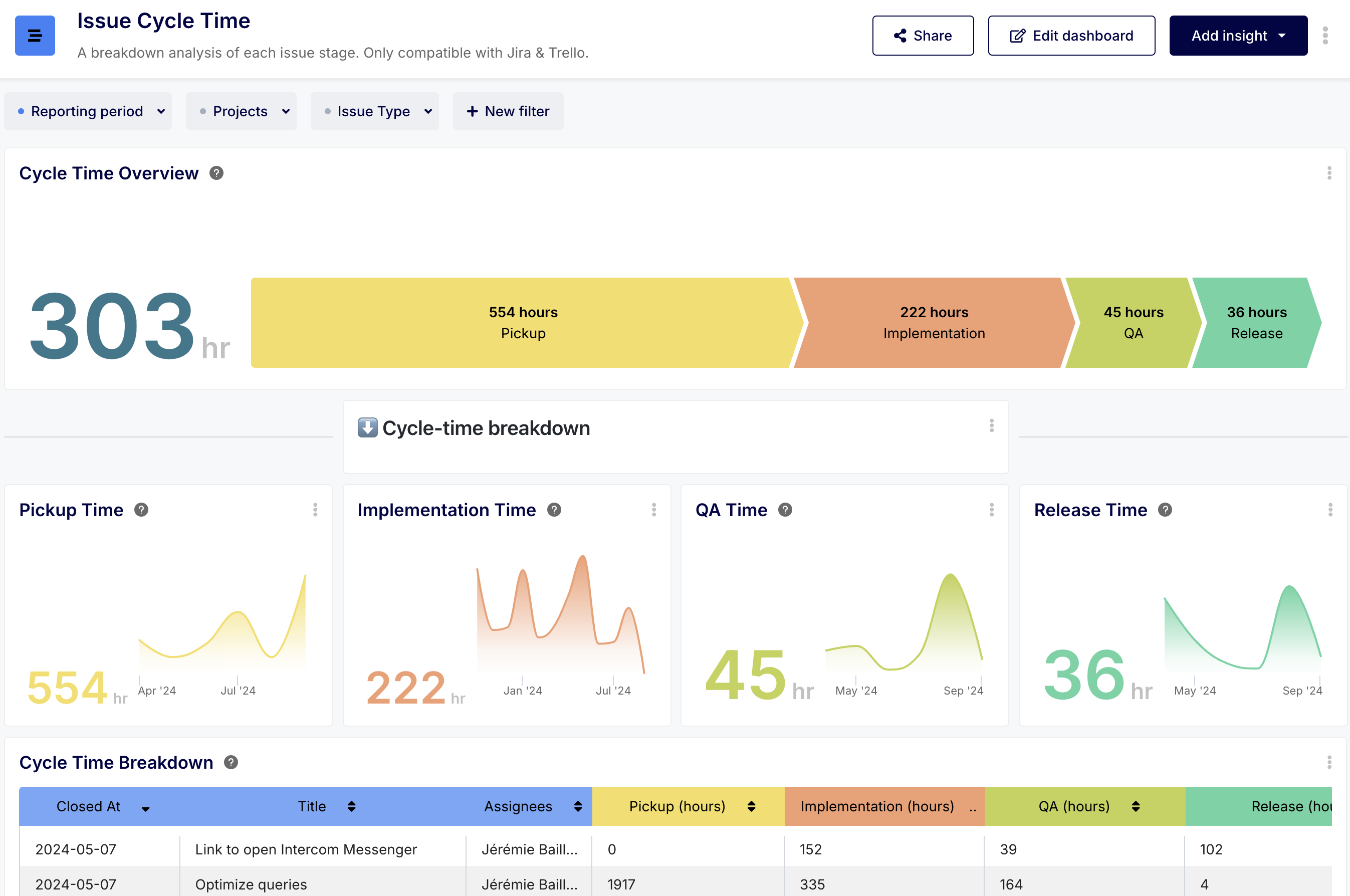
Task: Click the Share button
Action: [x=923, y=36]
